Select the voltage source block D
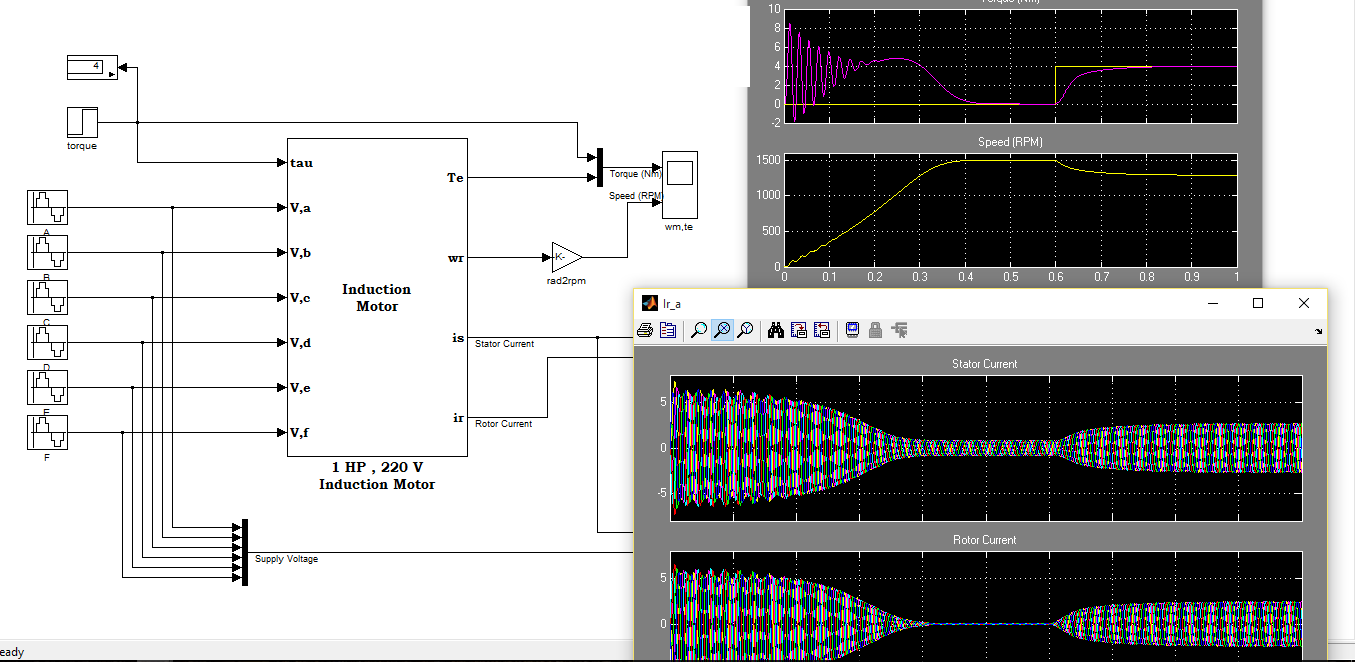 click(x=46, y=342)
